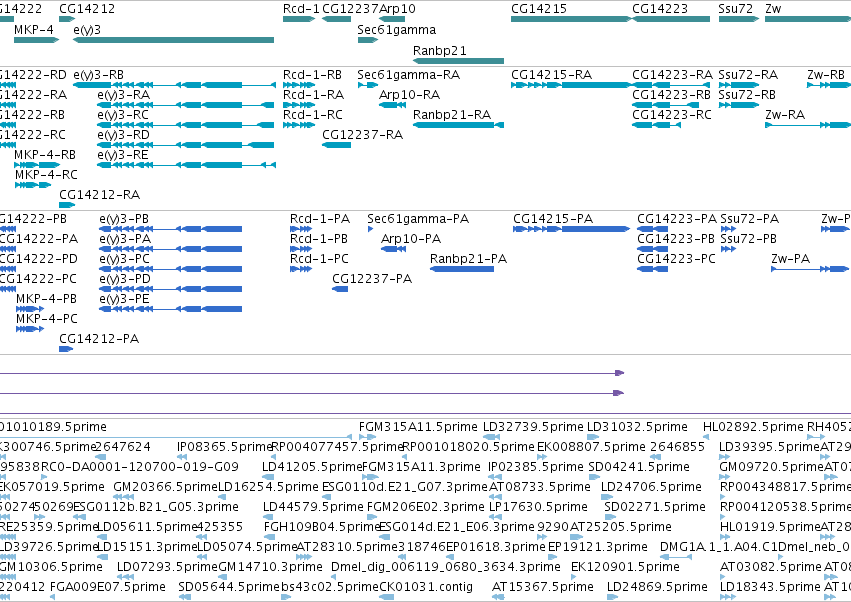Select the CG14212-RA transcript label
851x602 pixels.
pyautogui.click(x=99, y=195)
